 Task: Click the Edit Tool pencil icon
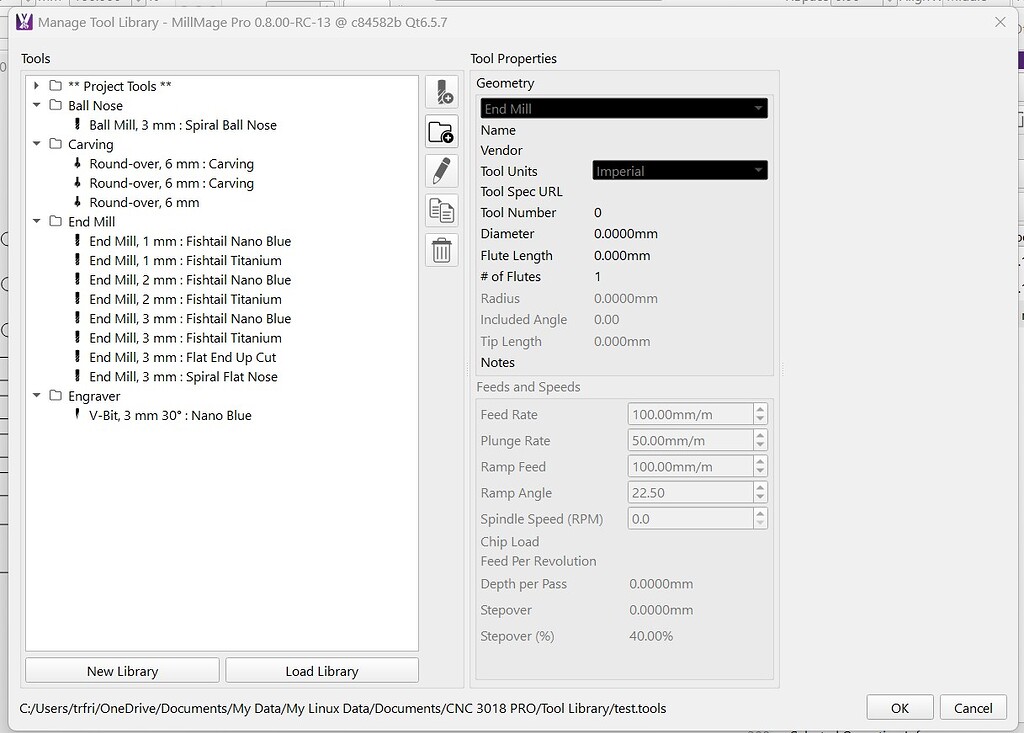point(441,171)
